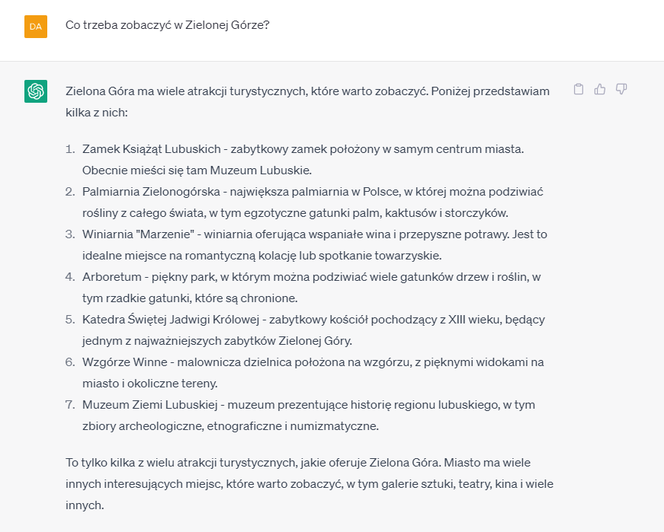Click the text "Wzgórze Winne"

pyautogui.click(x=125, y=362)
